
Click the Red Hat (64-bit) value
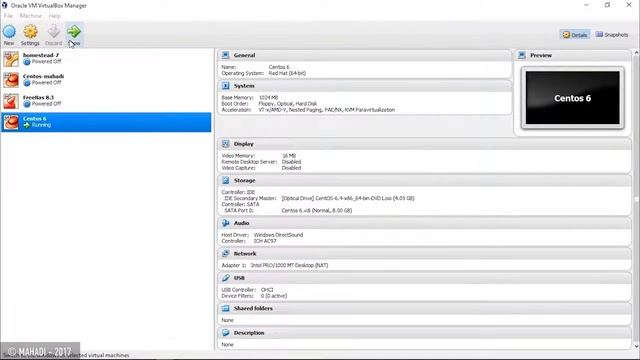coord(287,73)
